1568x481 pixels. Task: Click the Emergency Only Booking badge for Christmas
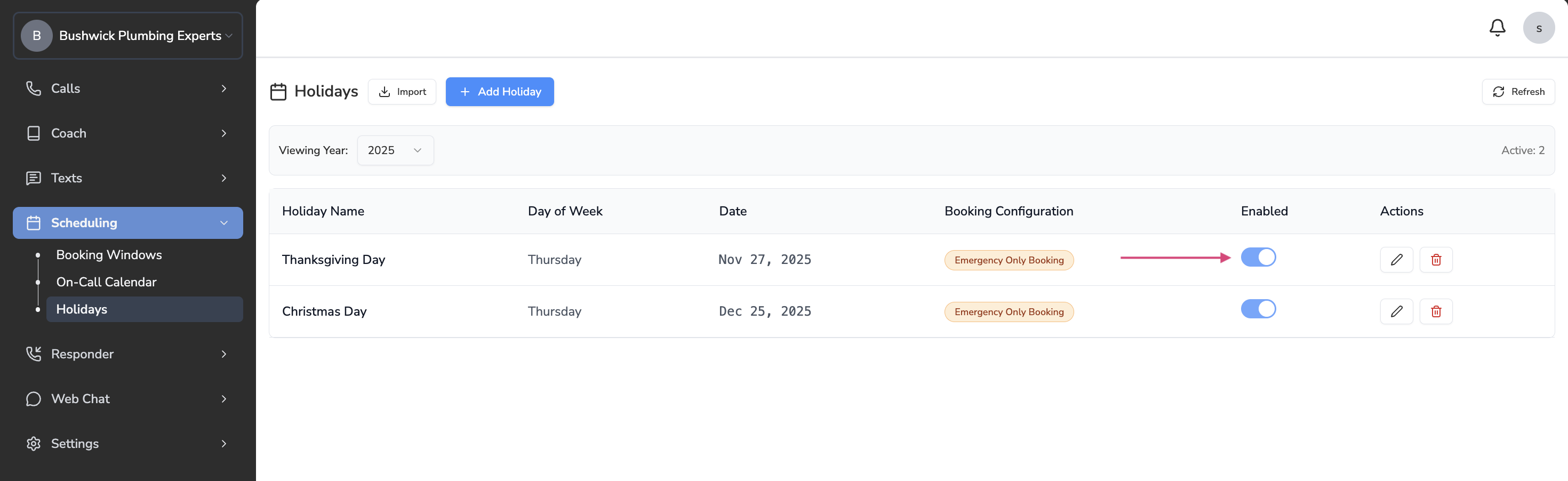(1009, 312)
